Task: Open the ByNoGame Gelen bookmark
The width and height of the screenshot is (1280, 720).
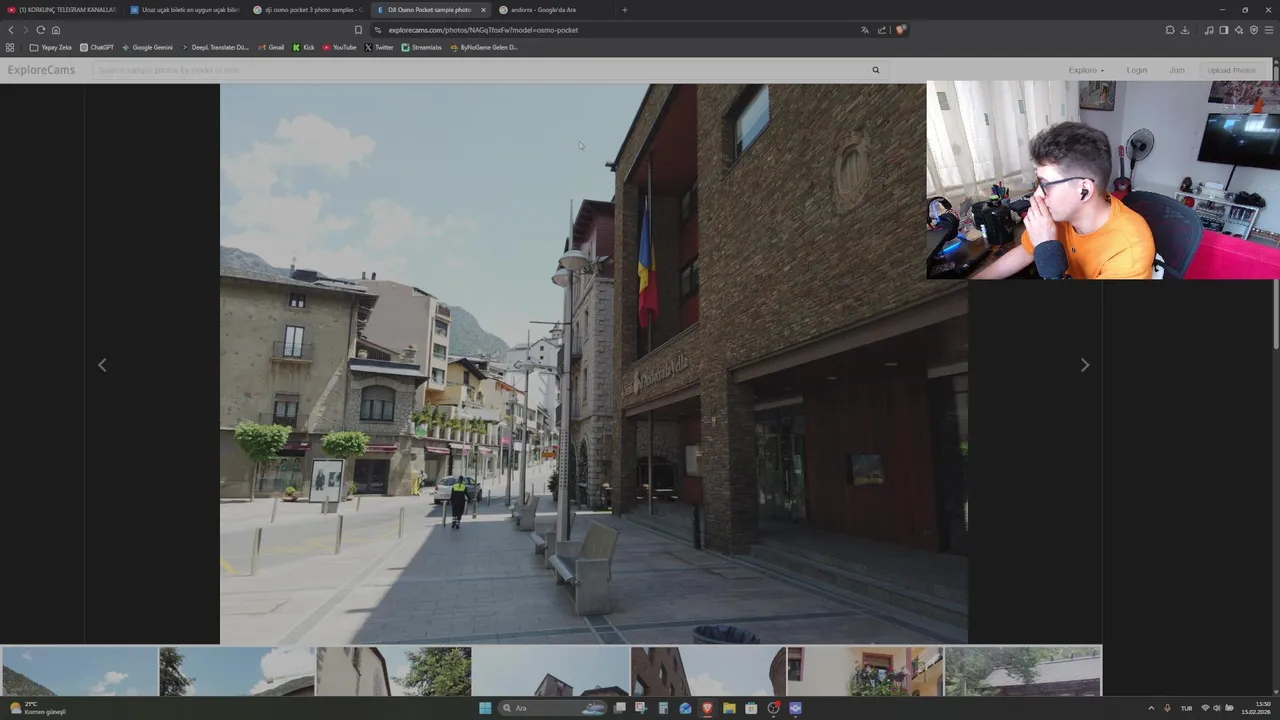Action: [483, 47]
